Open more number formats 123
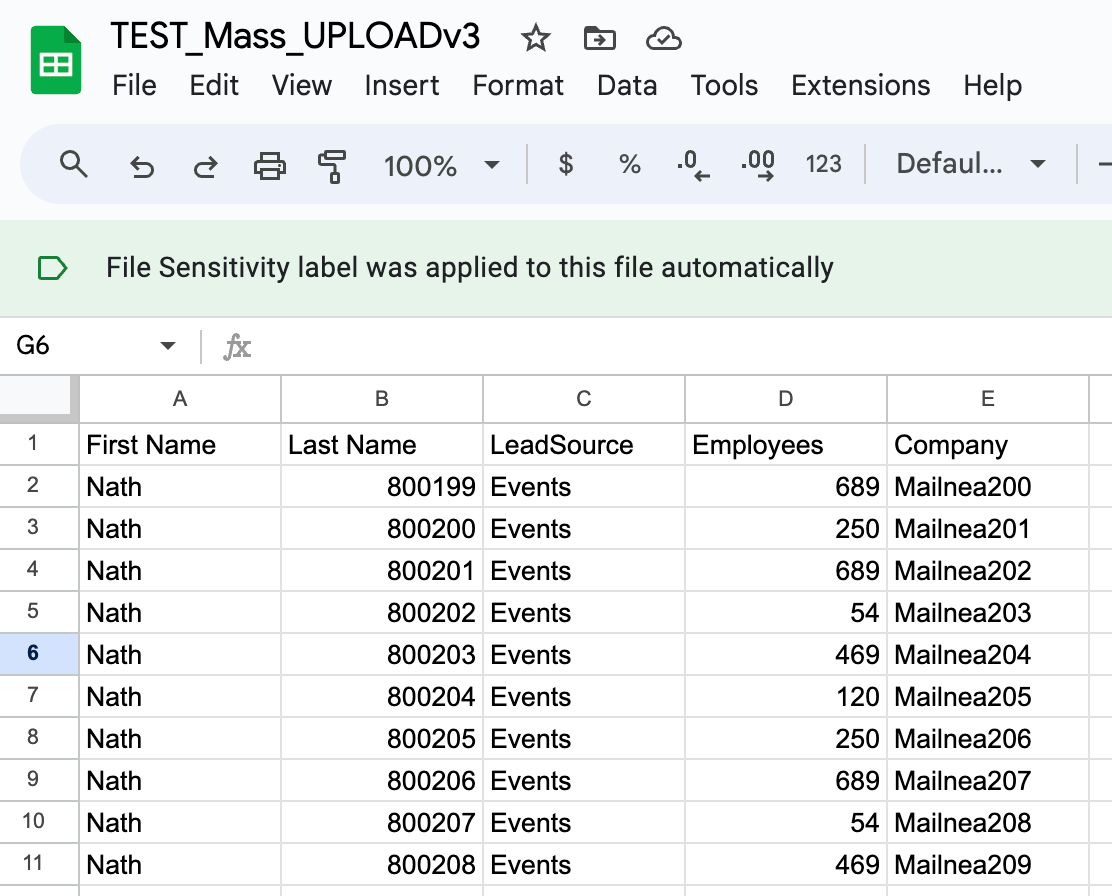This screenshot has height=896, width=1112. click(823, 165)
